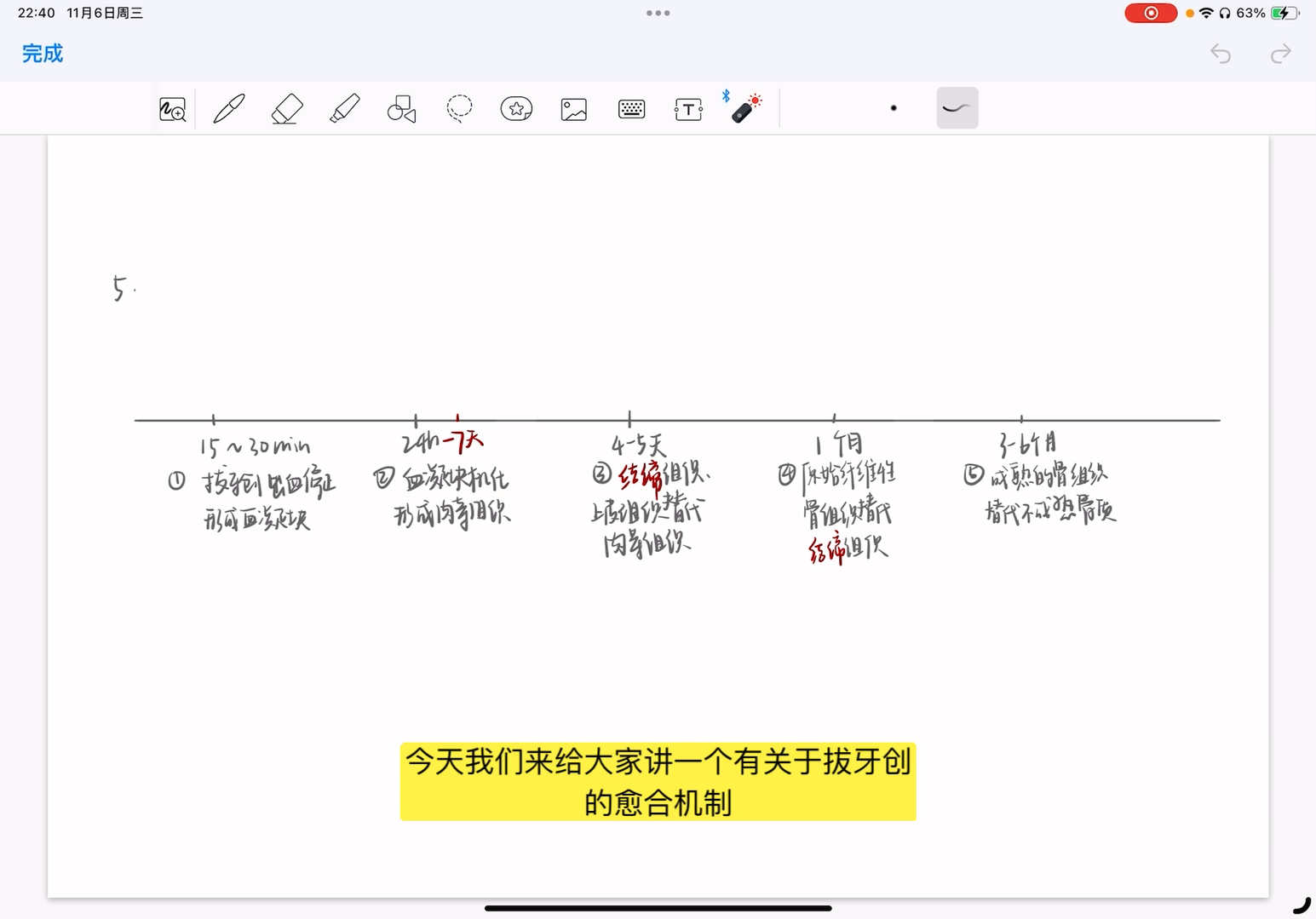Activate the laser pointer tool
The image size is (1316, 919).
click(744, 108)
